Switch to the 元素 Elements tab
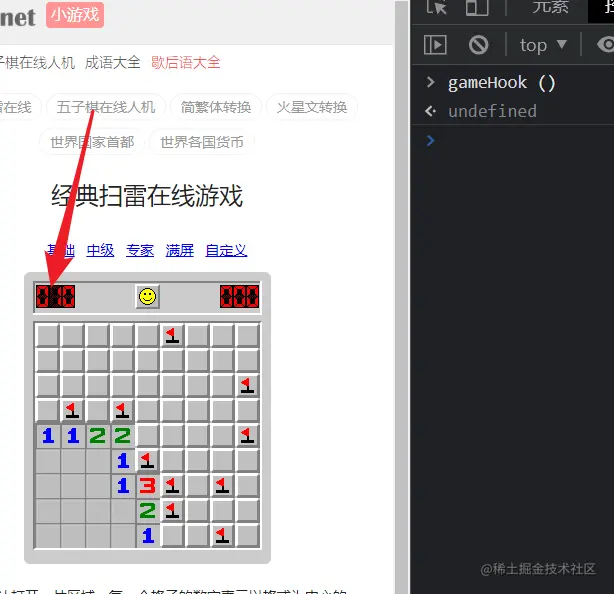The height and width of the screenshot is (594, 614). [x=550, y=7]
